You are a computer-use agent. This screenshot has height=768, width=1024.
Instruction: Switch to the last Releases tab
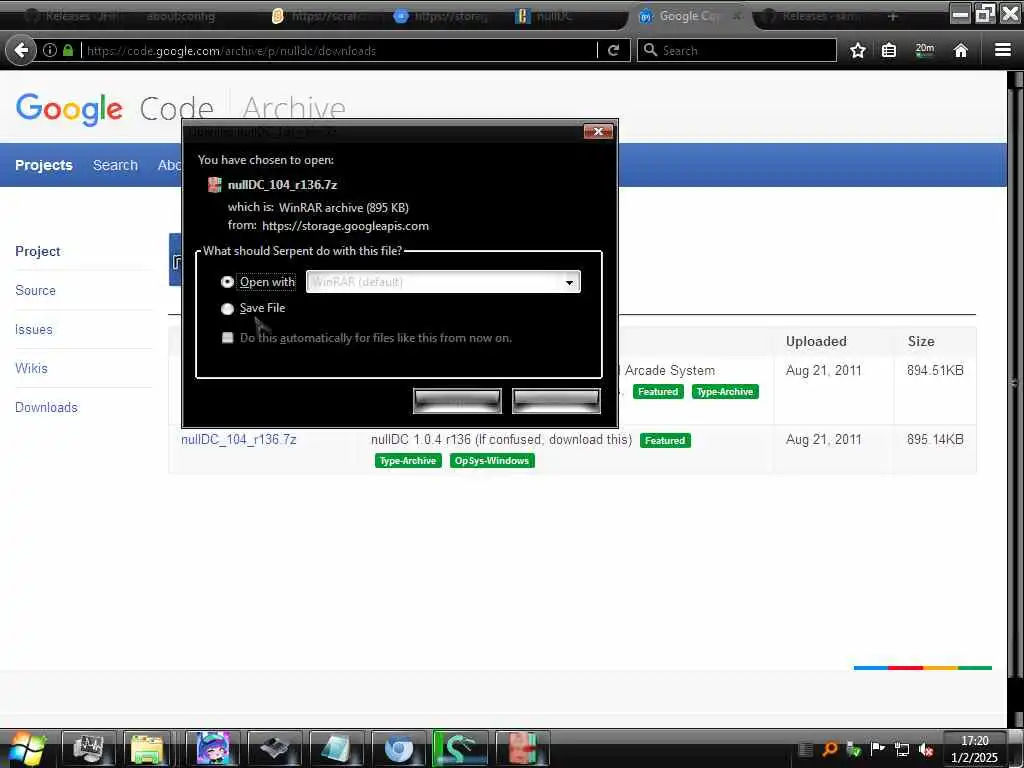813,16
